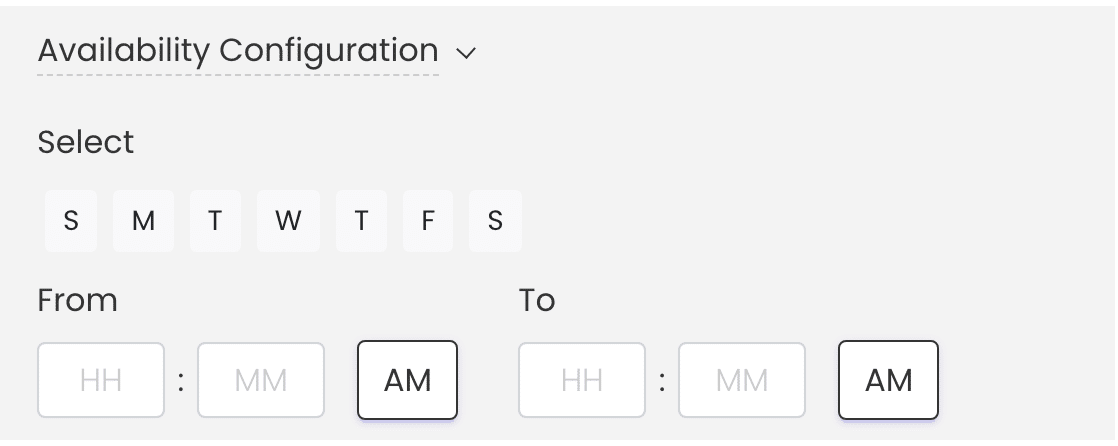The image size is (1118, 446).
Task: Click the Select label above the days
Action: pos(86,142)
